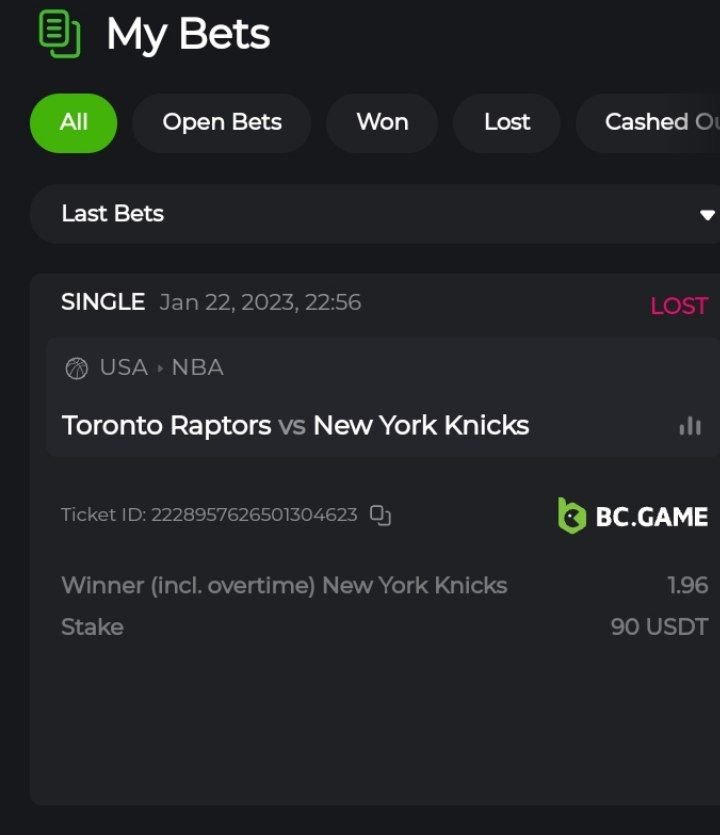Filter by Lost bets
Viewport: 720px width, 835px height.
coord(506,122)
